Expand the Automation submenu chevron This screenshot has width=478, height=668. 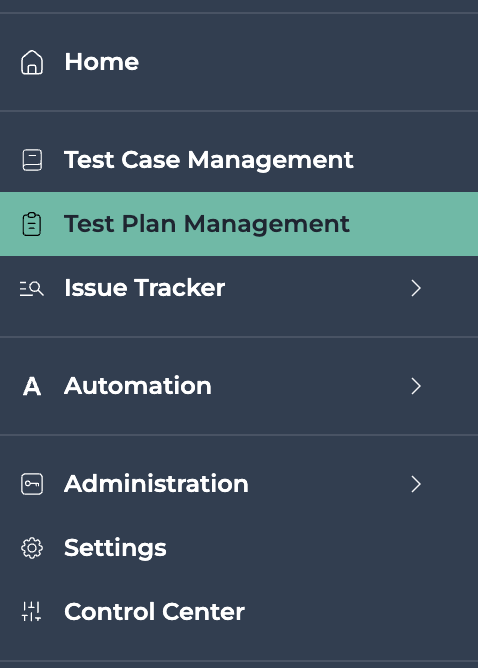click(x=416, y=386)
